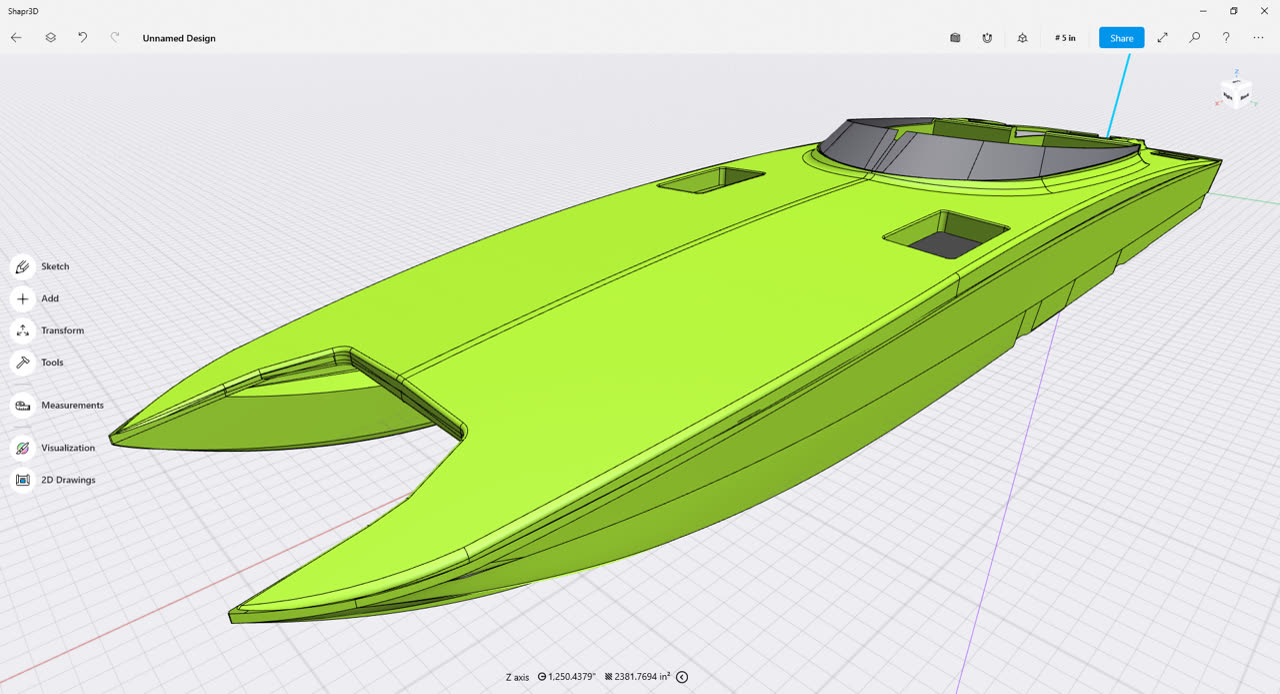Toggle the snapping magnet
The image size is (1280, 694).
987,37
